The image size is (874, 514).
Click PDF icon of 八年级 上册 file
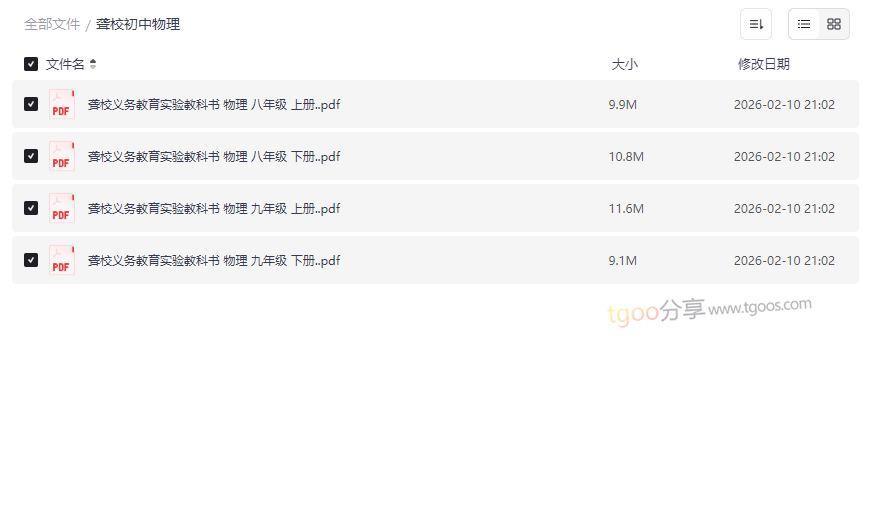coord(61,104)
